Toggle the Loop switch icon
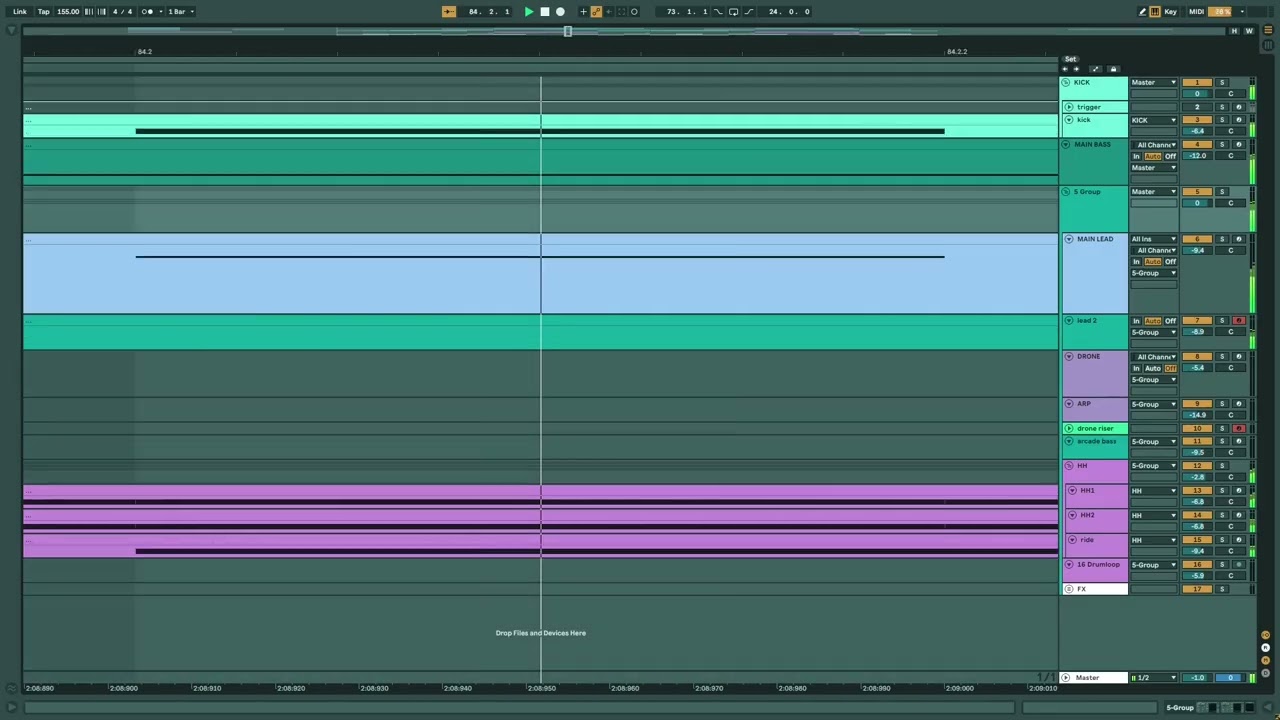 pyautogui.click(x=733, y=12)
